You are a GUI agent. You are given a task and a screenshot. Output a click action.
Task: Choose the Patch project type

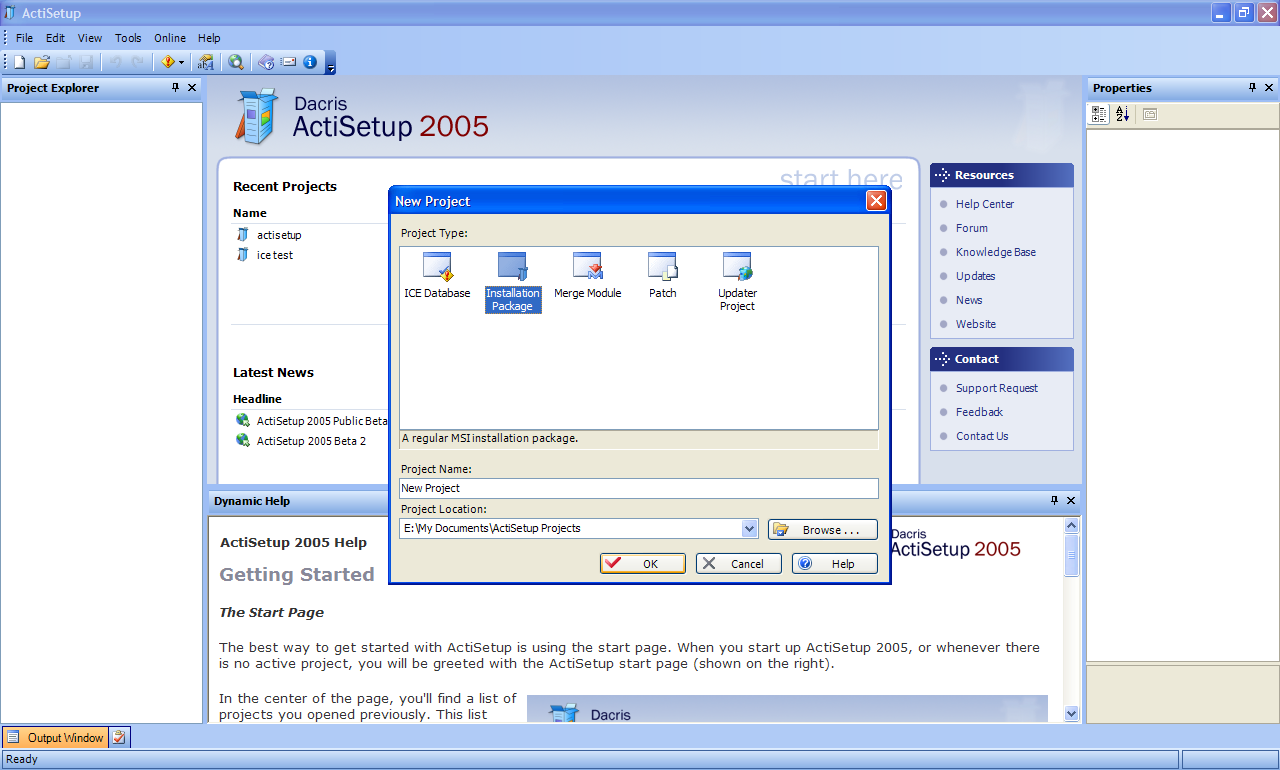coord(663,276)
